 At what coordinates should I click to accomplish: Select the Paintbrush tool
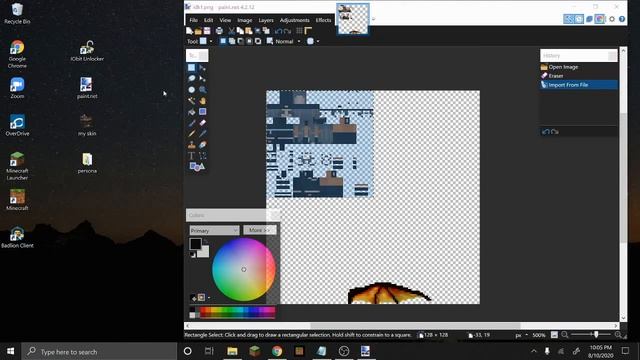191,122
